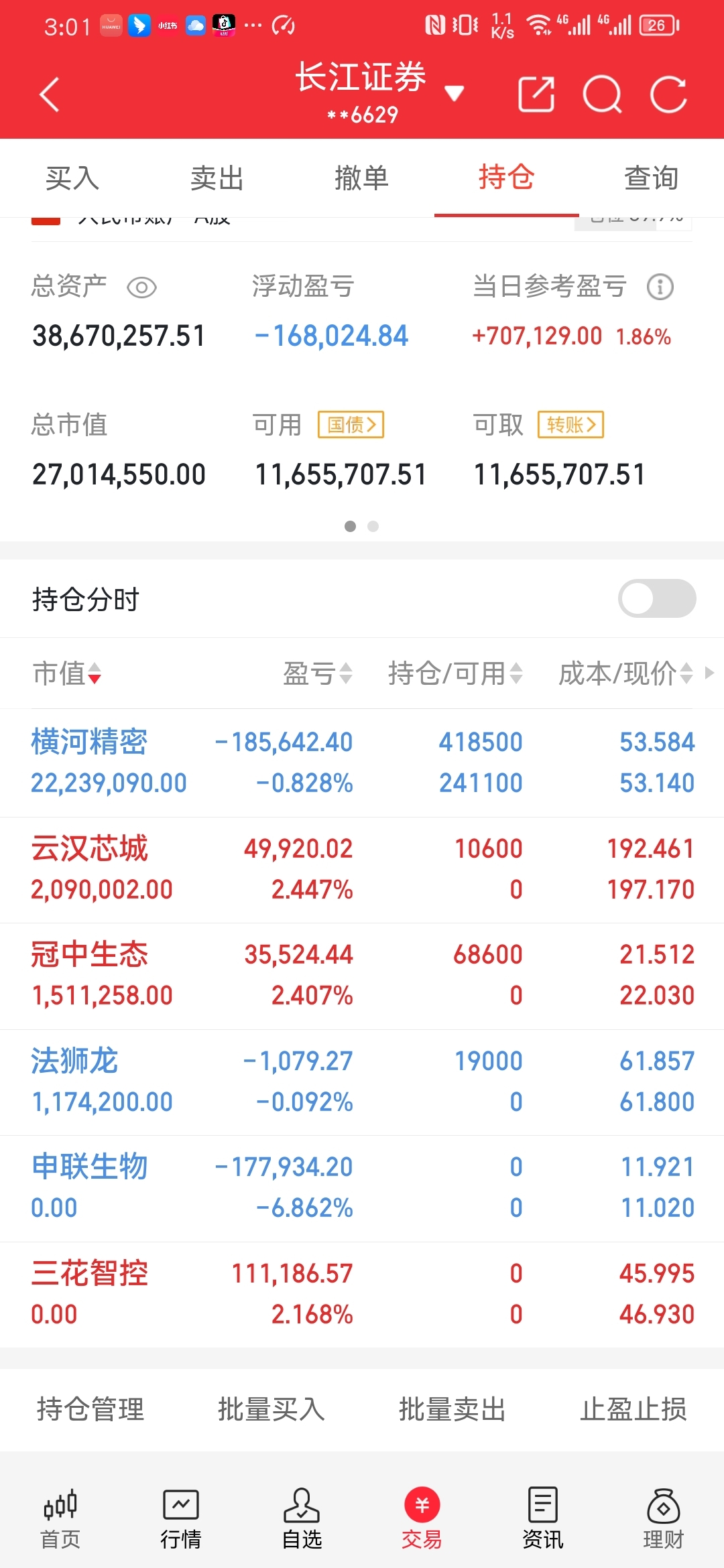
Task: Toggle the 持仓分时 switch
Action: coord(656,598)
